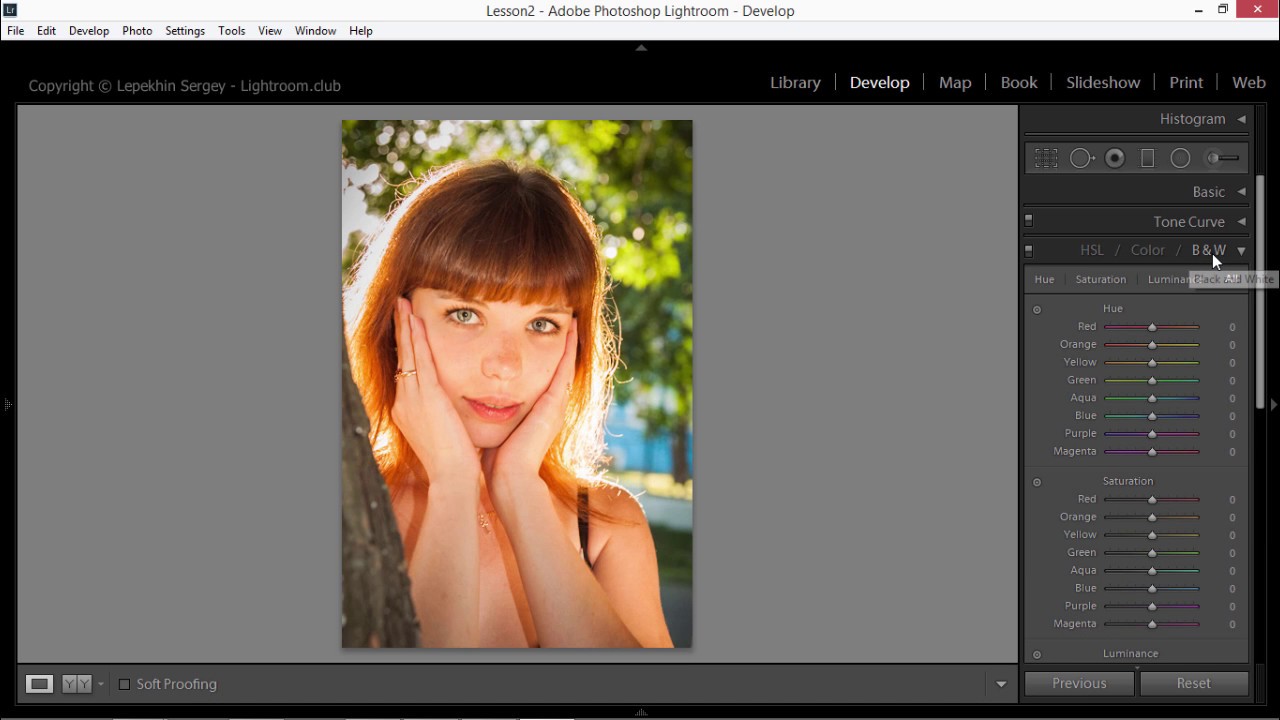Open the Edit menu

(46, 31)
